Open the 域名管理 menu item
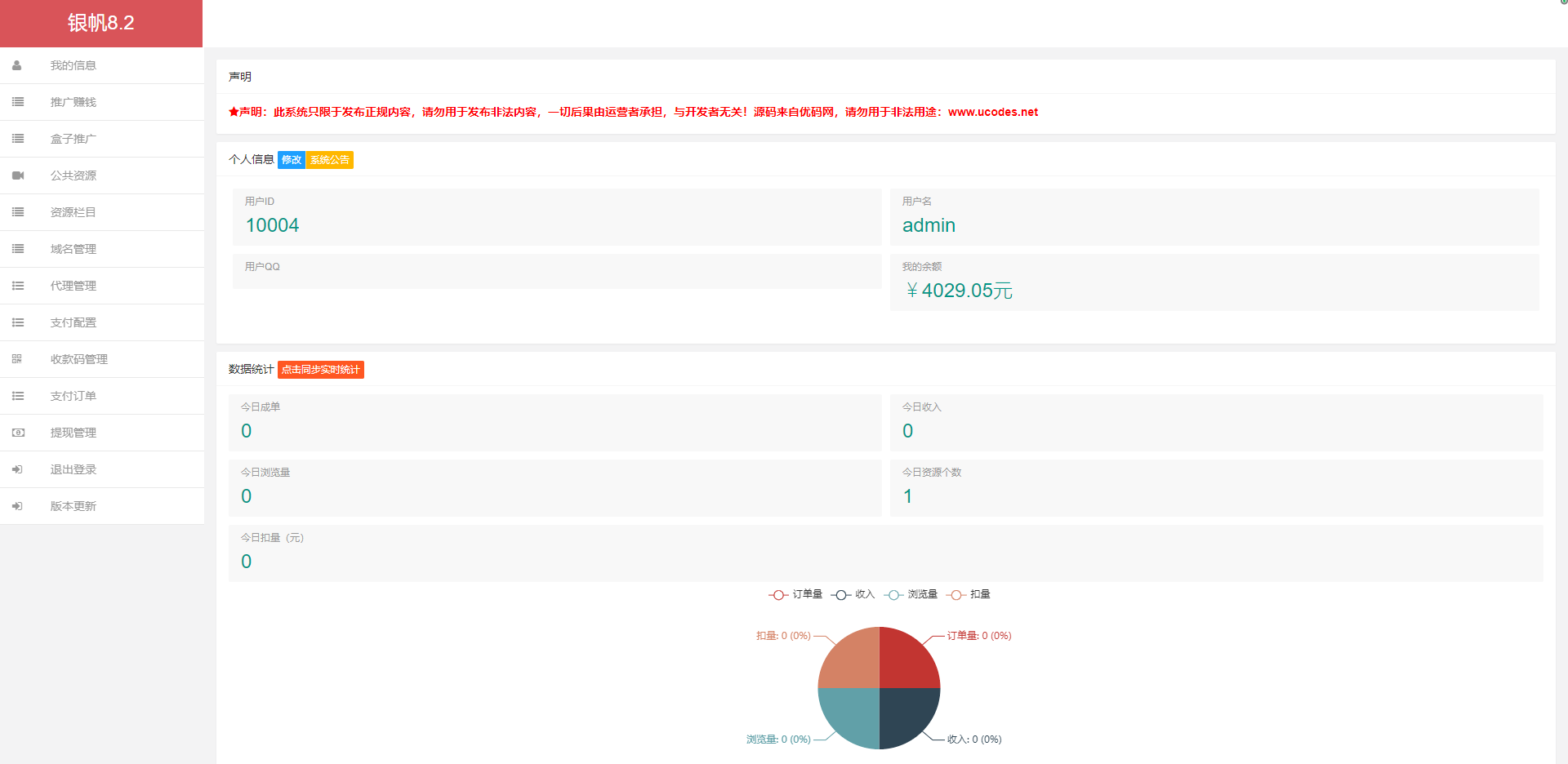Screen dimensions: 1568x764 [73, 249]
